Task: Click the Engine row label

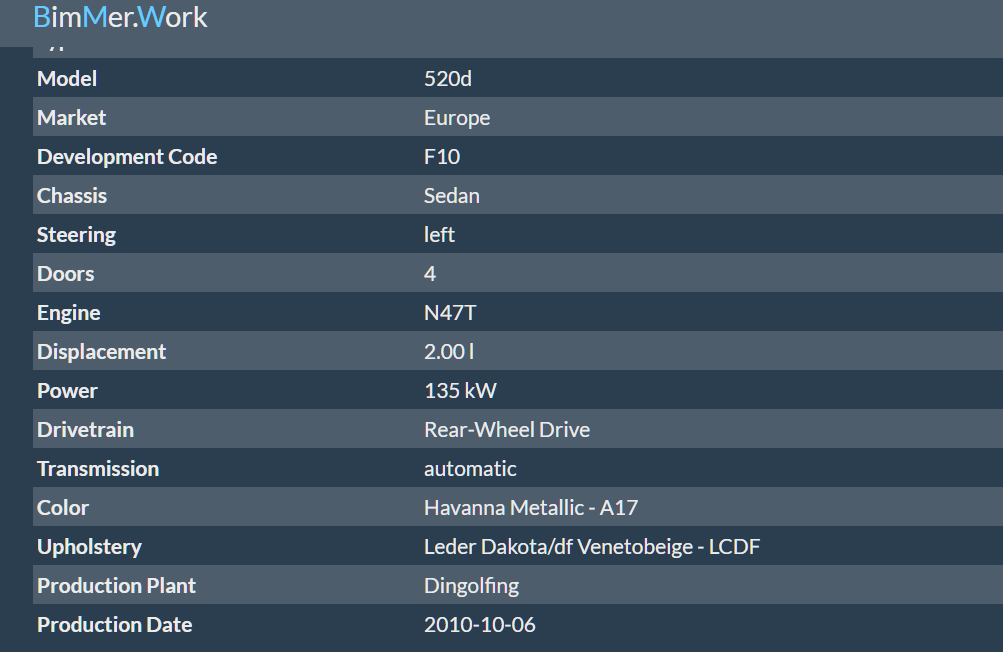Action: [68, 314]
